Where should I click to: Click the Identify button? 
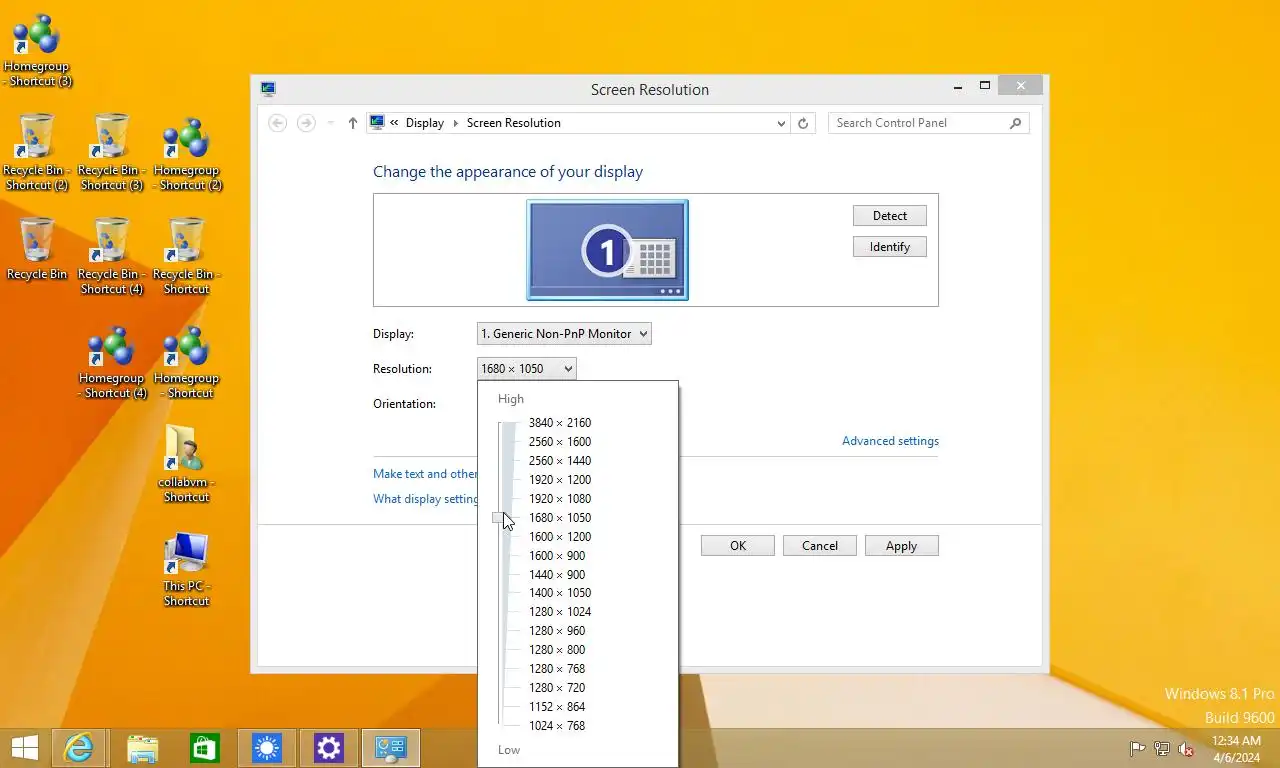890,247
